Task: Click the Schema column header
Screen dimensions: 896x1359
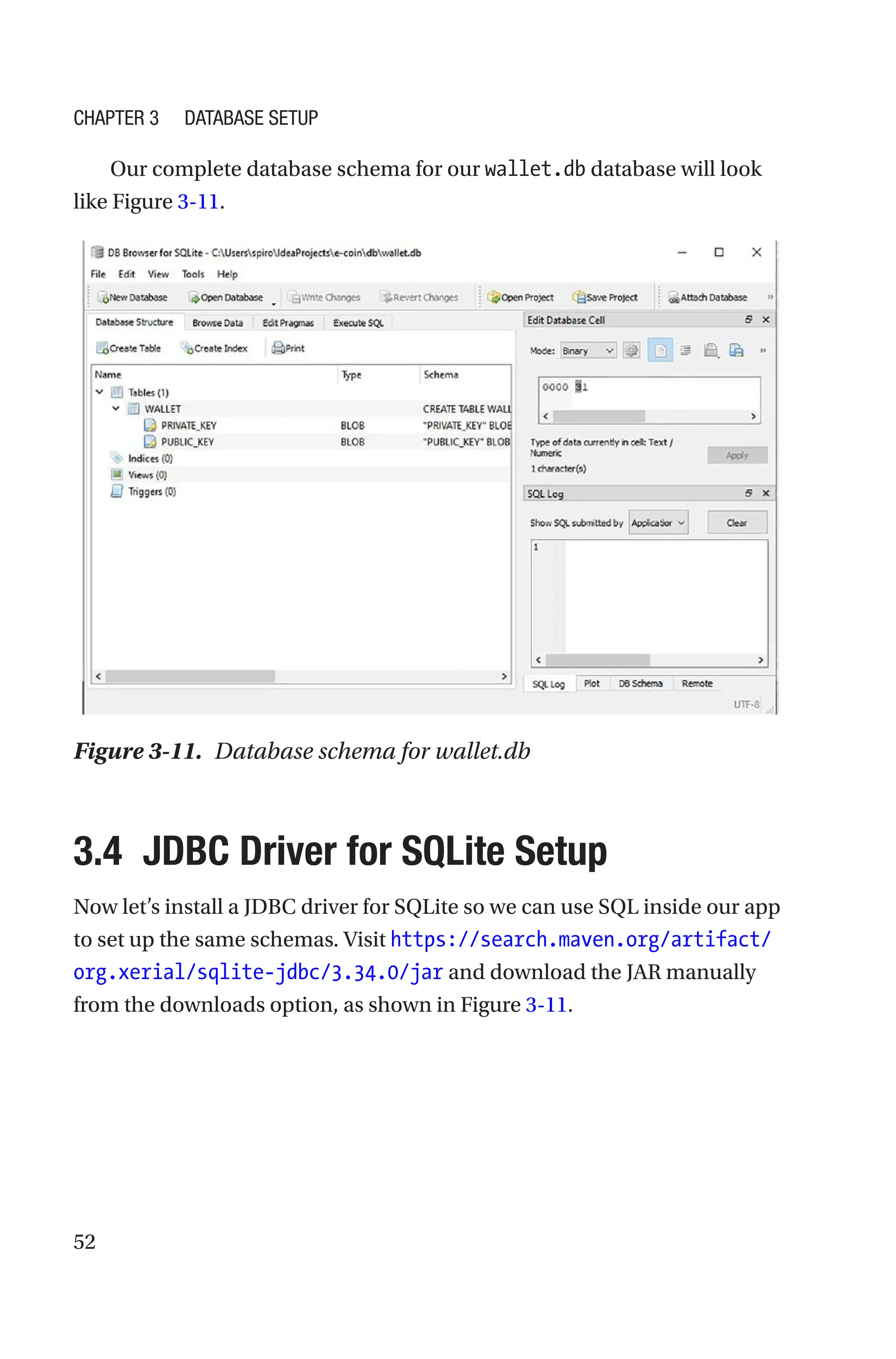Action: coord(465,375)
